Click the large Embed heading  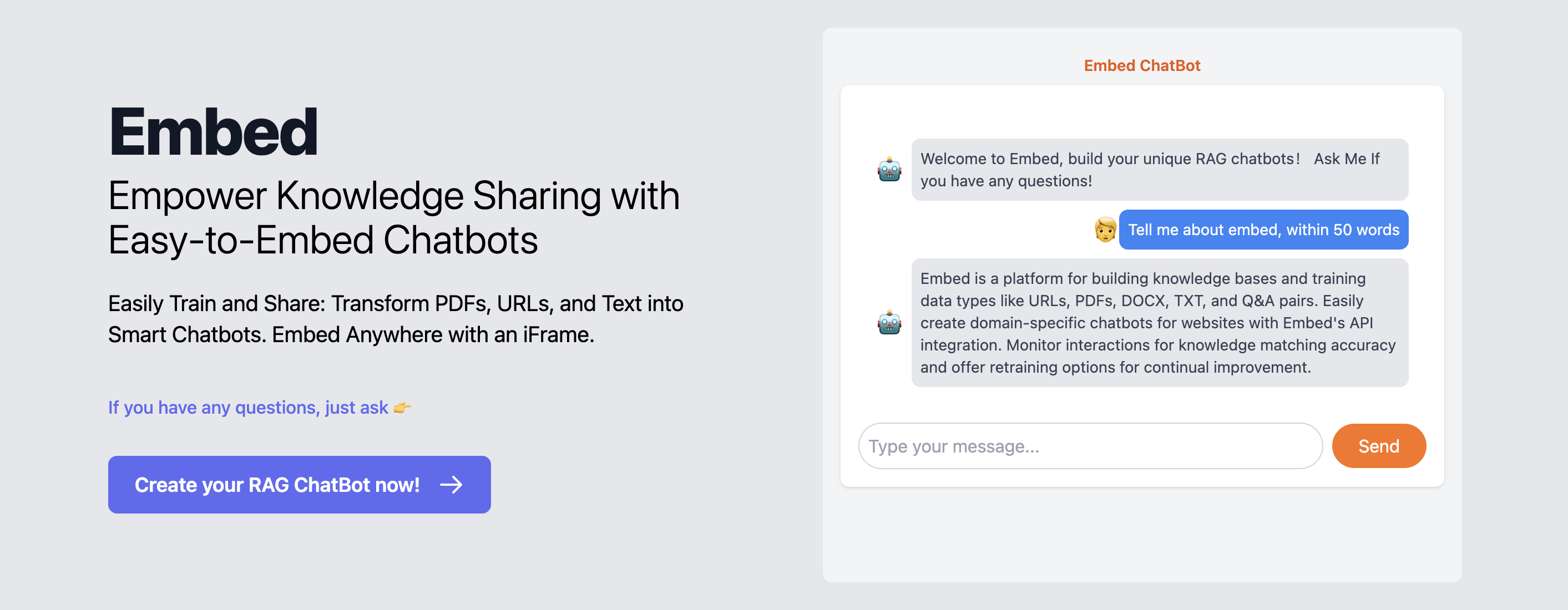(x=213, y=132)
